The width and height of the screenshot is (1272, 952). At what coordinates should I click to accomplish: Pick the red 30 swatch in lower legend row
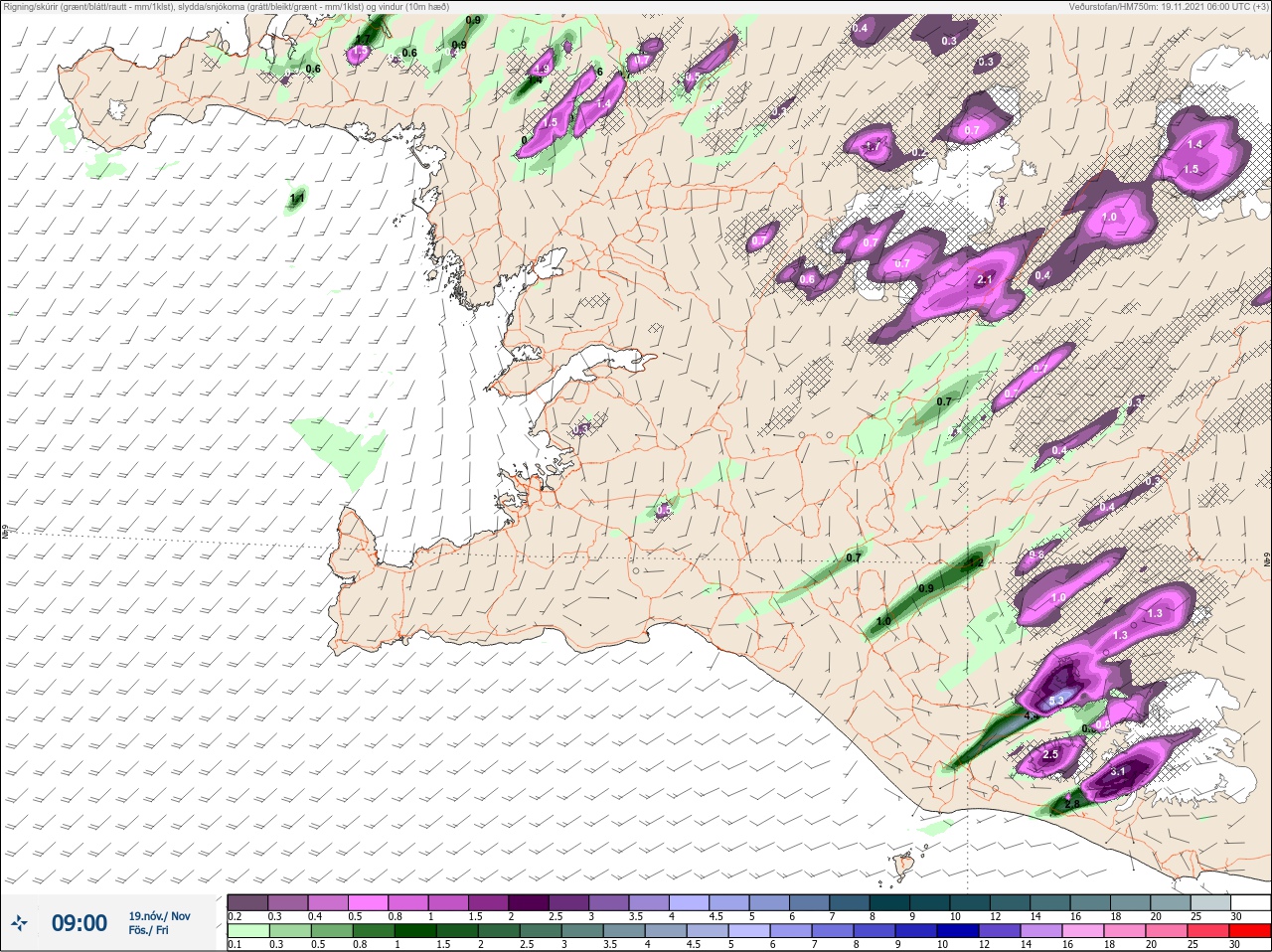click(x=1249, y=931)
